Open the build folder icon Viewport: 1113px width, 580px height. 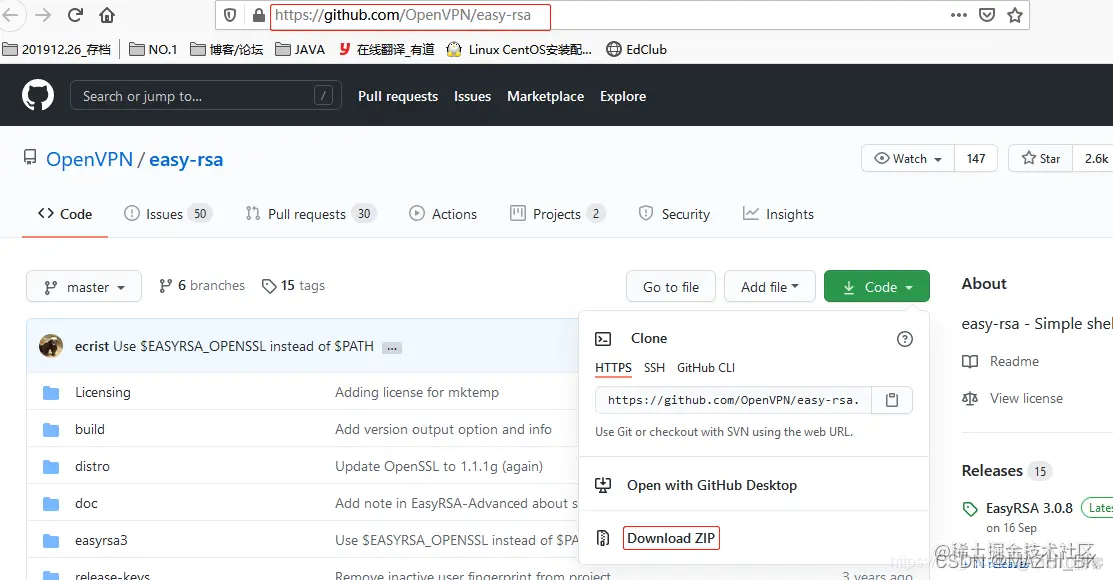click(50, 429)
